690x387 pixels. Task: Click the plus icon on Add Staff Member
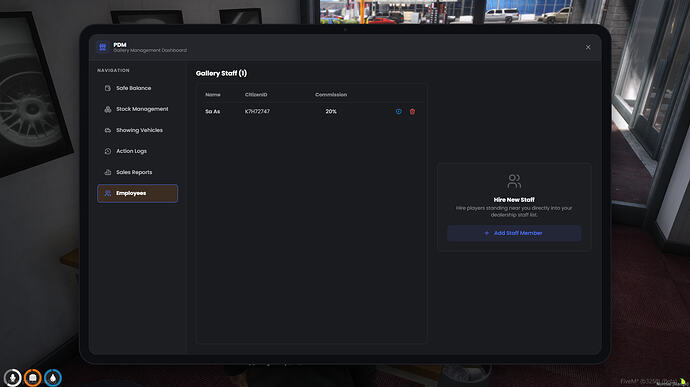coord(487,233)
